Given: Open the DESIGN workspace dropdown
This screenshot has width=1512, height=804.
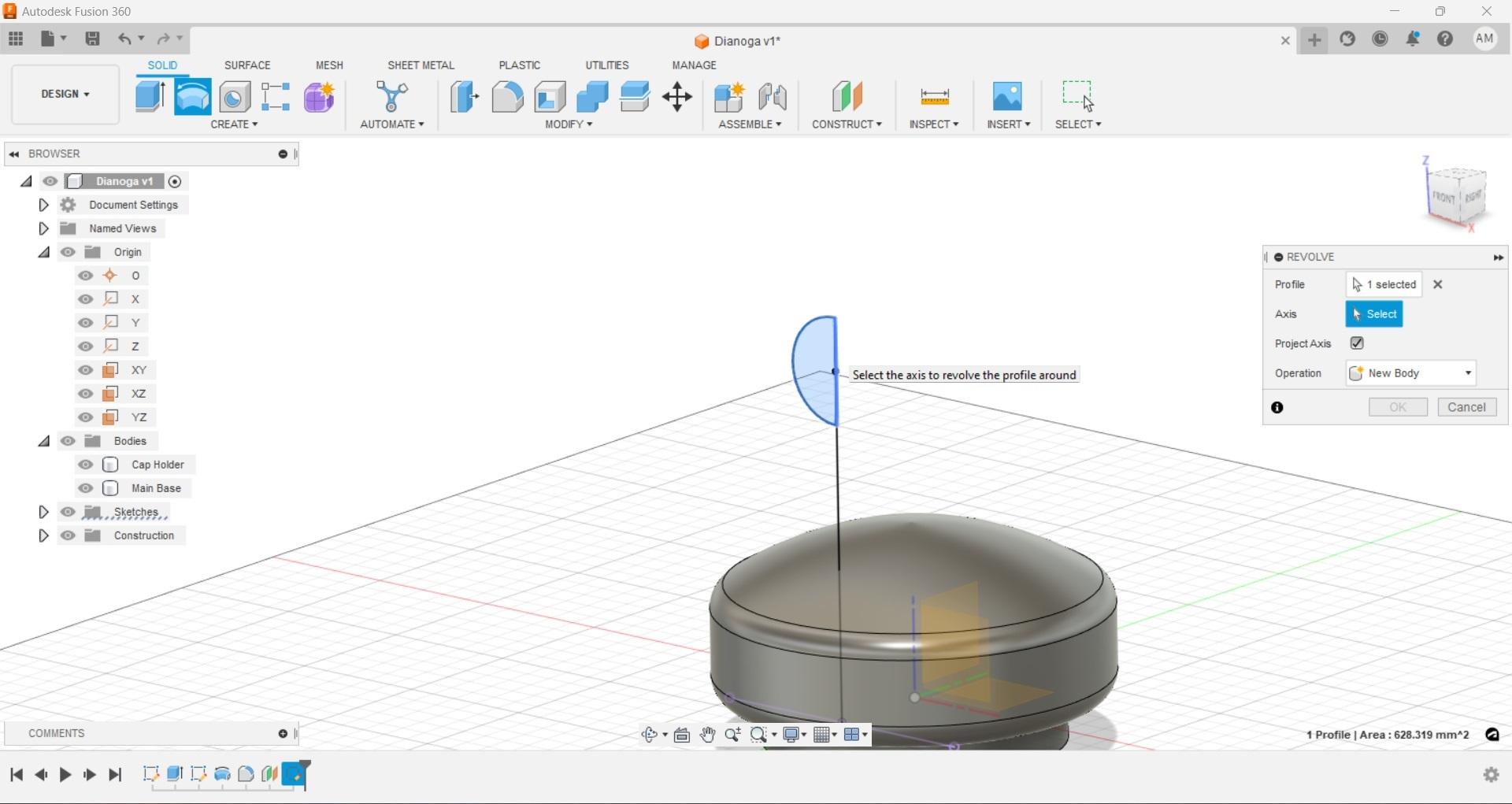Looking at the screenshot, I should click(x=65, y=94).
